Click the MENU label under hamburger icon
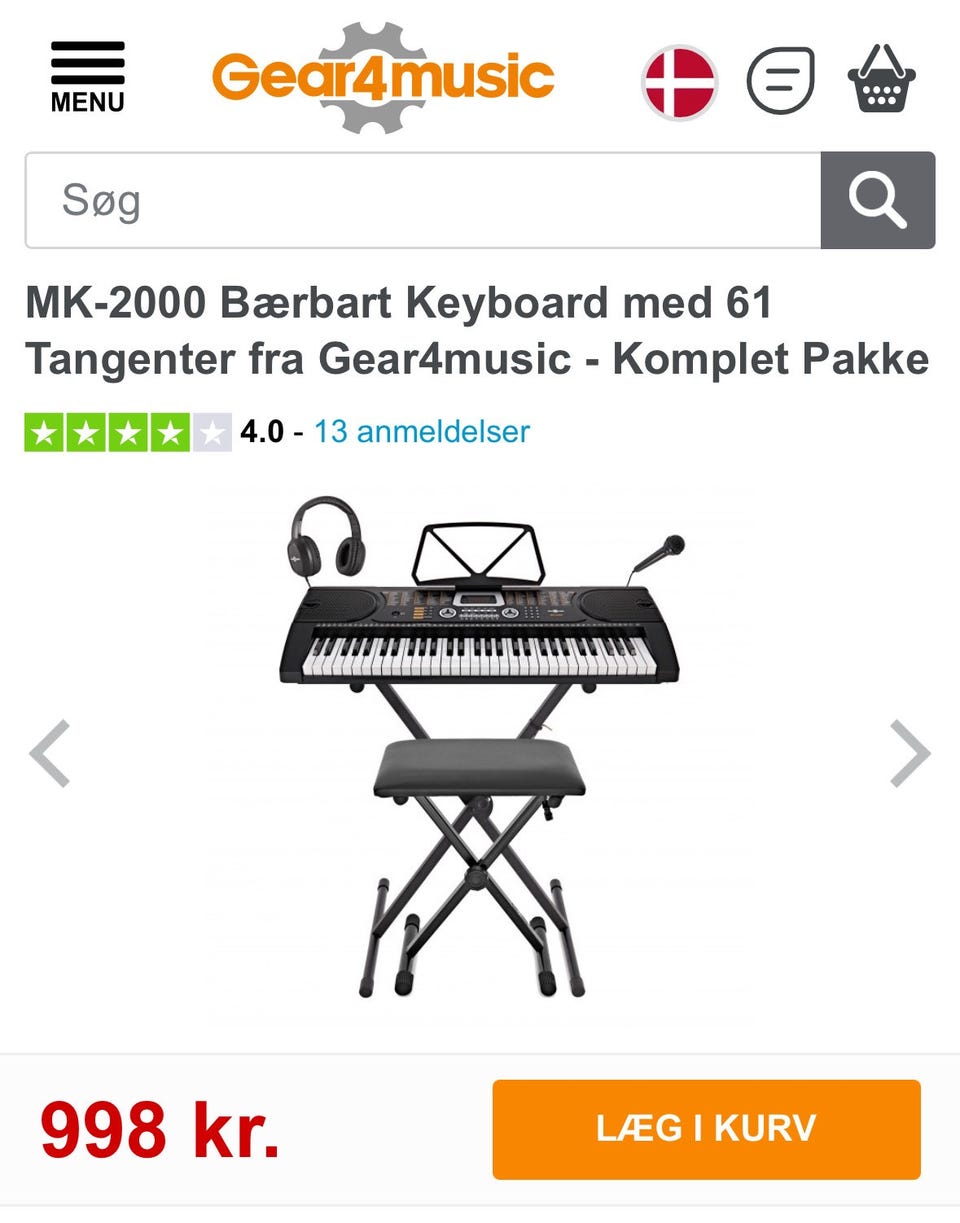The height and width of the screenshot is (1223, 960). 88,102
